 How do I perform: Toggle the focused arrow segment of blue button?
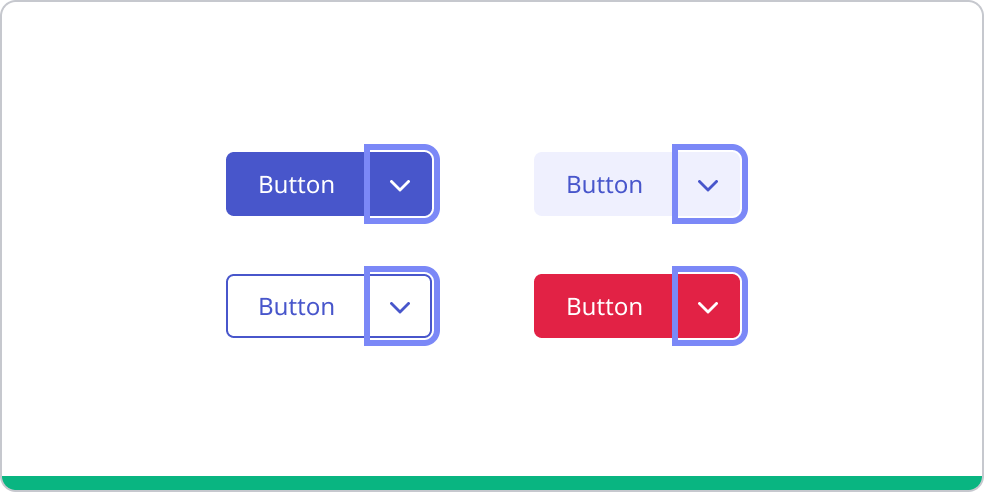tap(401, 184)
